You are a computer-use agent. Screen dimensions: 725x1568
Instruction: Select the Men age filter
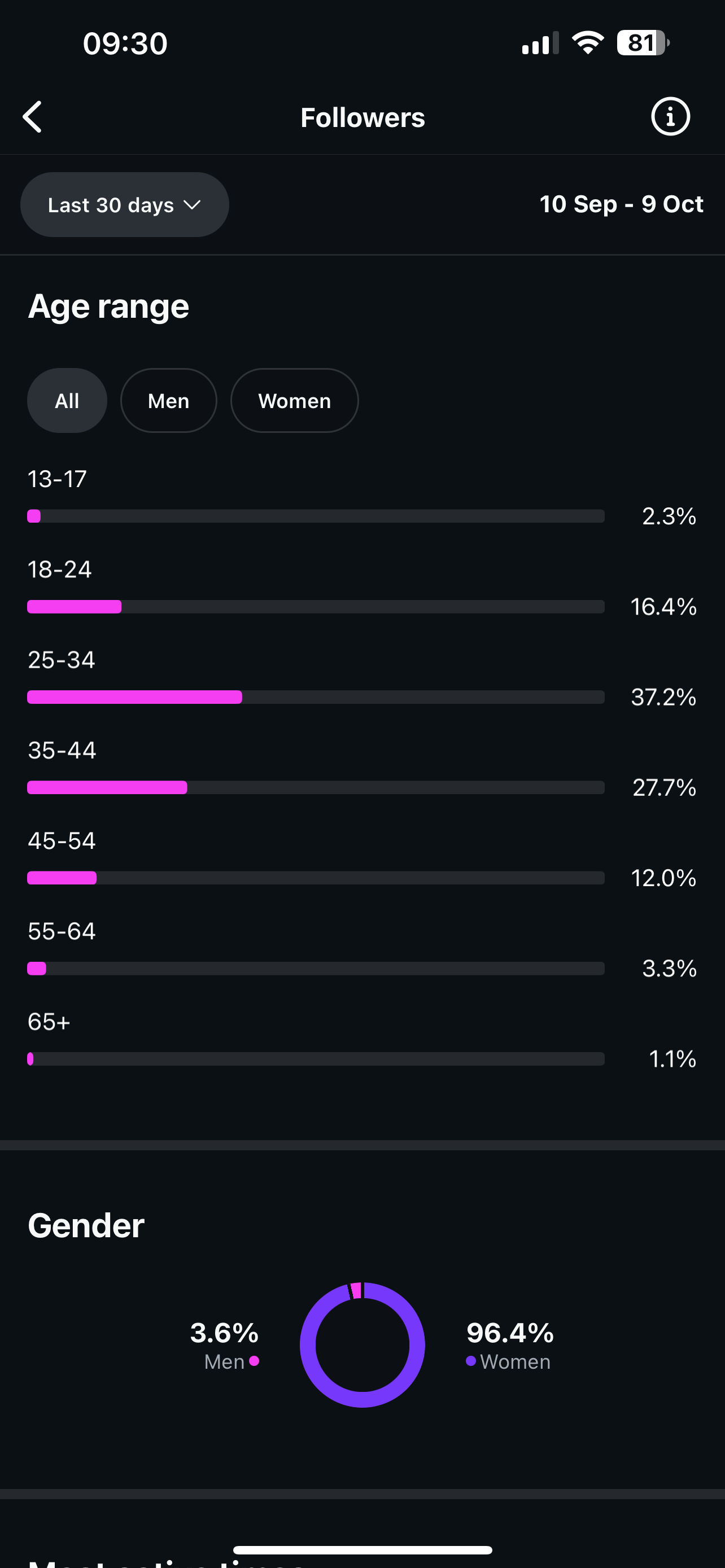point(169,401)
